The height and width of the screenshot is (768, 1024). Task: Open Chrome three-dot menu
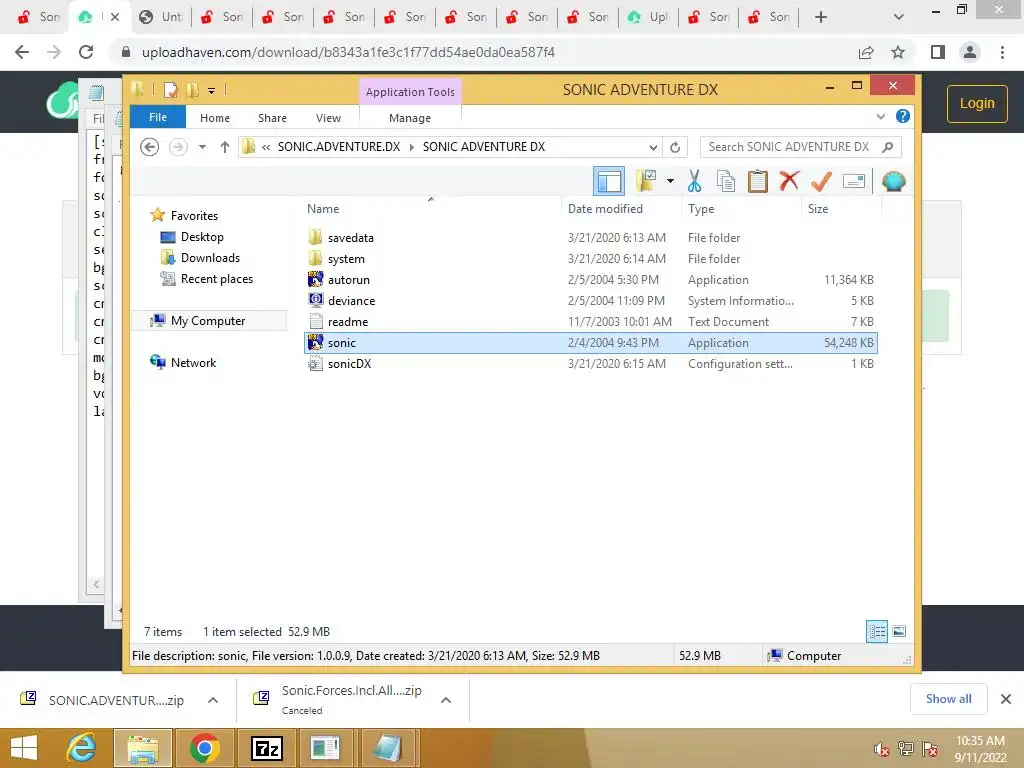click(1002, 52)
